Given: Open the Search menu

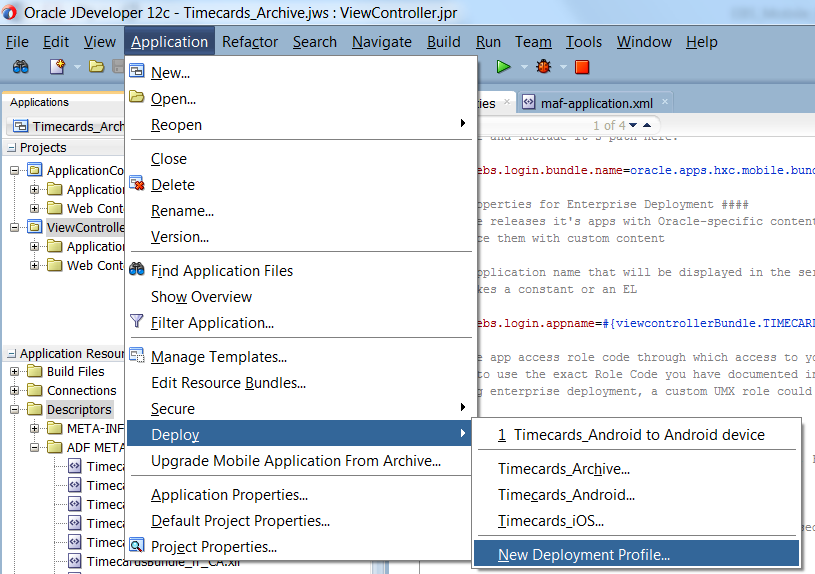Looking at the screenshot, I should pos(315,42).
